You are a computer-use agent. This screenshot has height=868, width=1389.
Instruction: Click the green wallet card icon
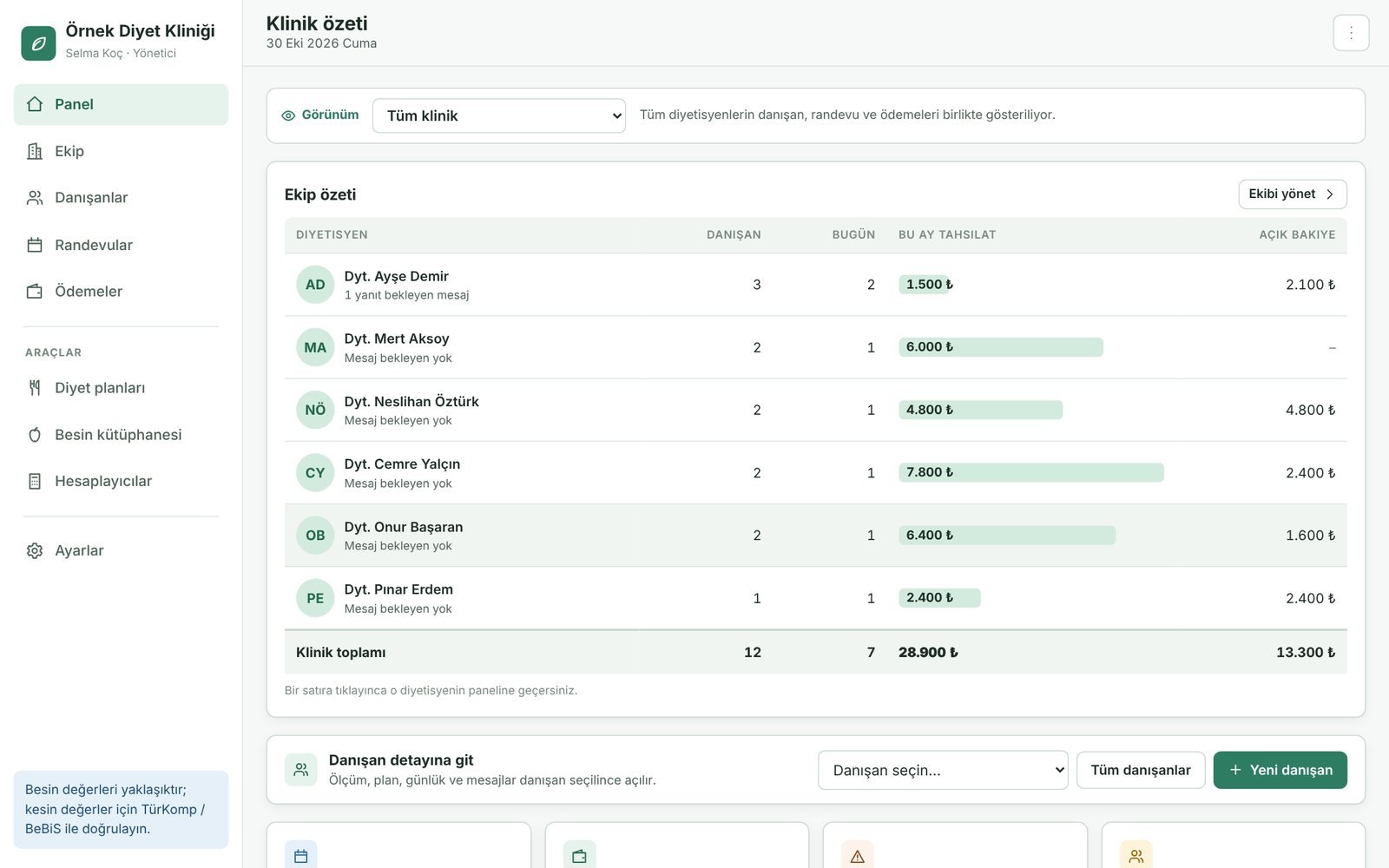coord(580,856)
